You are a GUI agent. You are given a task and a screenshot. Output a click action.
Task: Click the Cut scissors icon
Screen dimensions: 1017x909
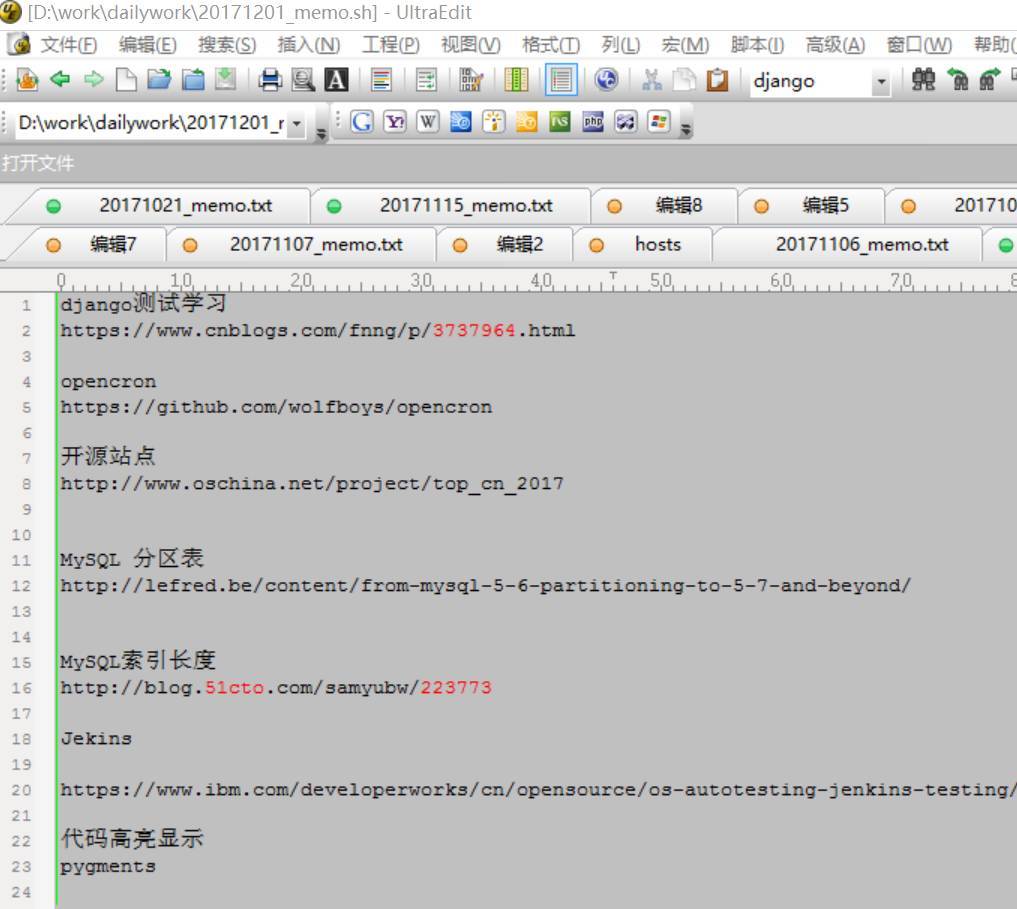(651, 80)
